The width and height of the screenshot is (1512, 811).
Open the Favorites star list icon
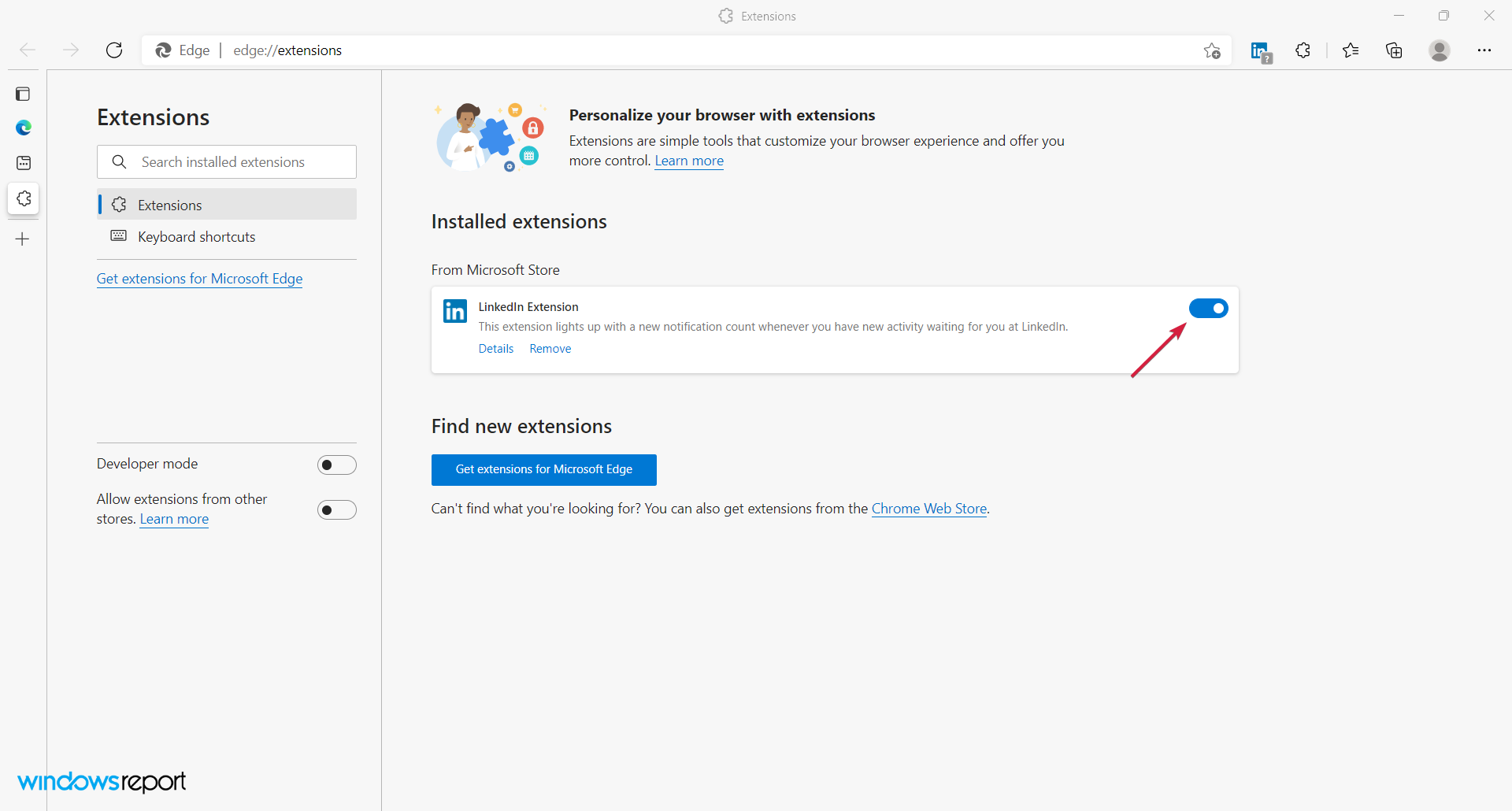[1351, 50]
